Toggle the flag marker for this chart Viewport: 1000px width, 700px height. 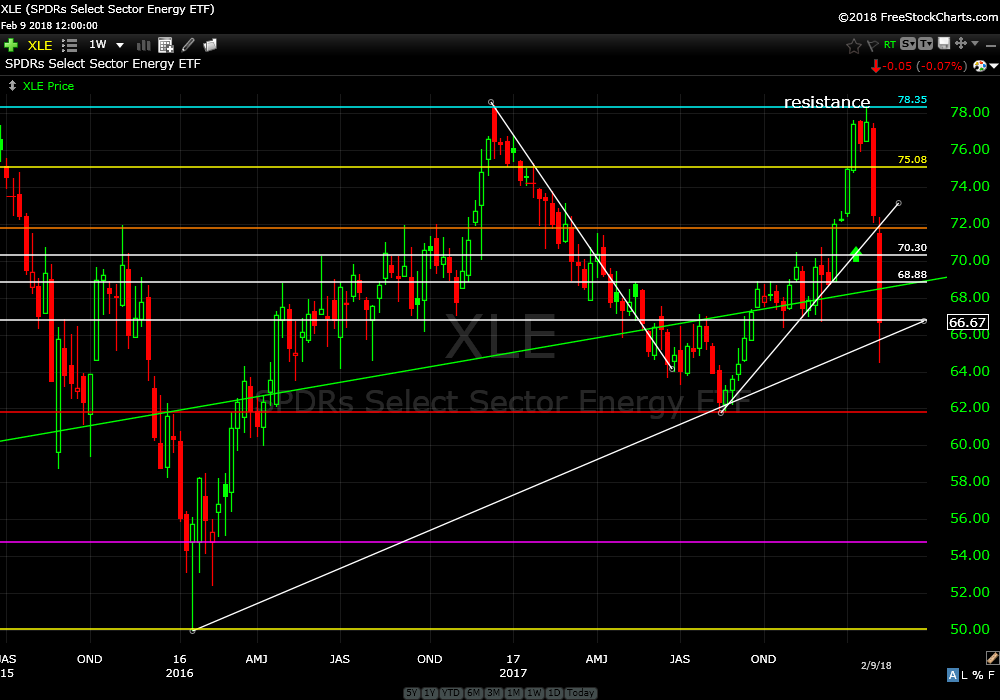coord(871,45)
